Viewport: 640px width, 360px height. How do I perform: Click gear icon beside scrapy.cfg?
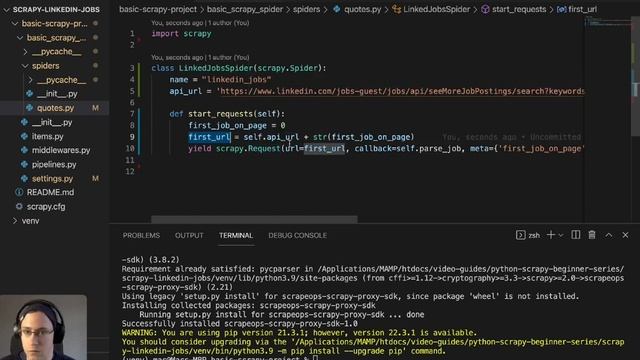pos(19,206)
